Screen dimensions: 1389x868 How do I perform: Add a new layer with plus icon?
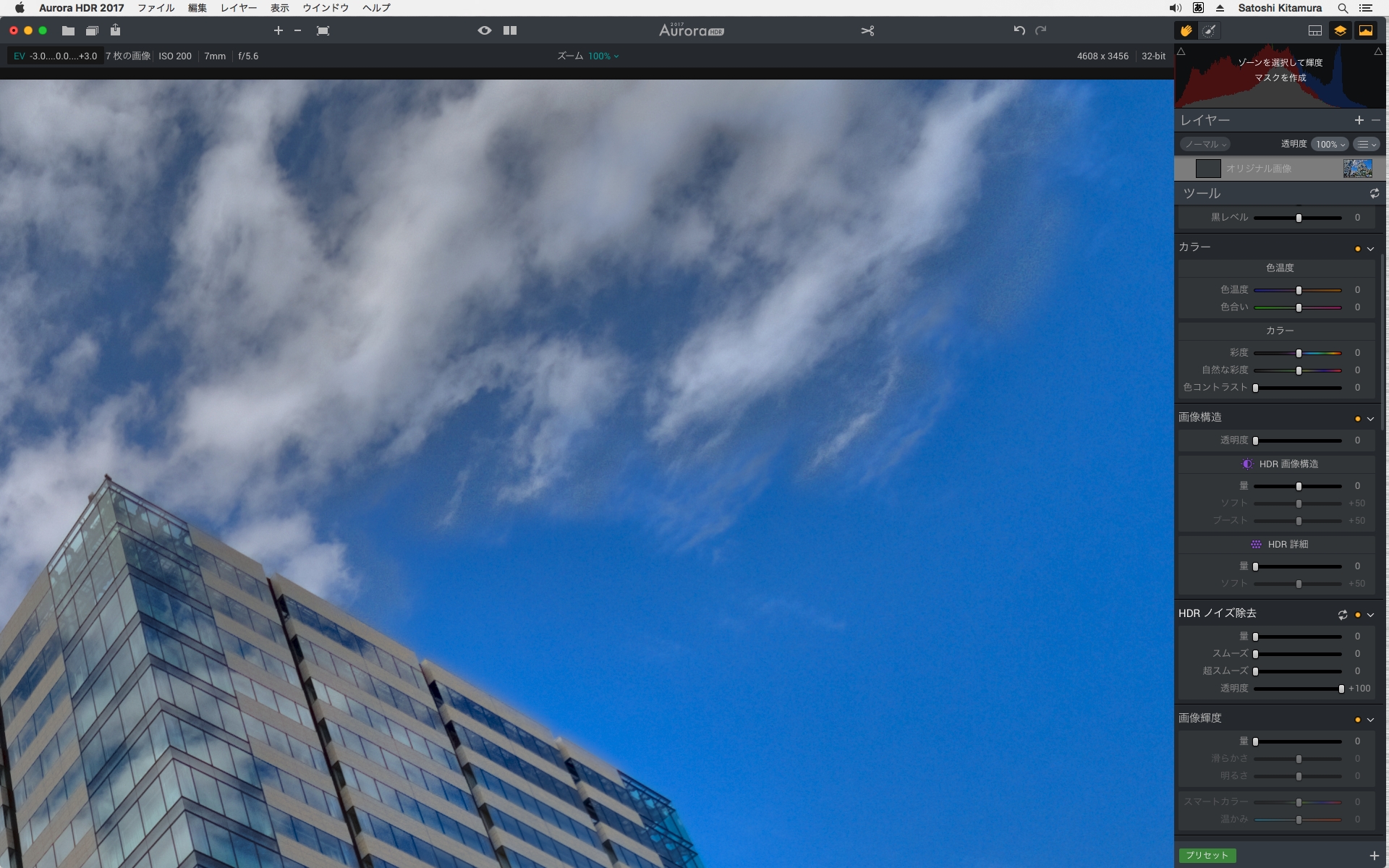click(1359, 120)
